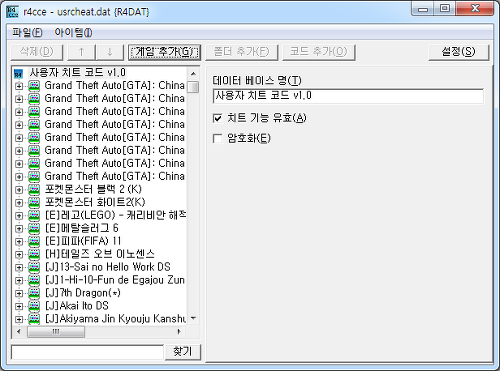500x371 pixels.
Task: Select the row text [E]메탈슬러그 6
Action: (x=82, y=228)
